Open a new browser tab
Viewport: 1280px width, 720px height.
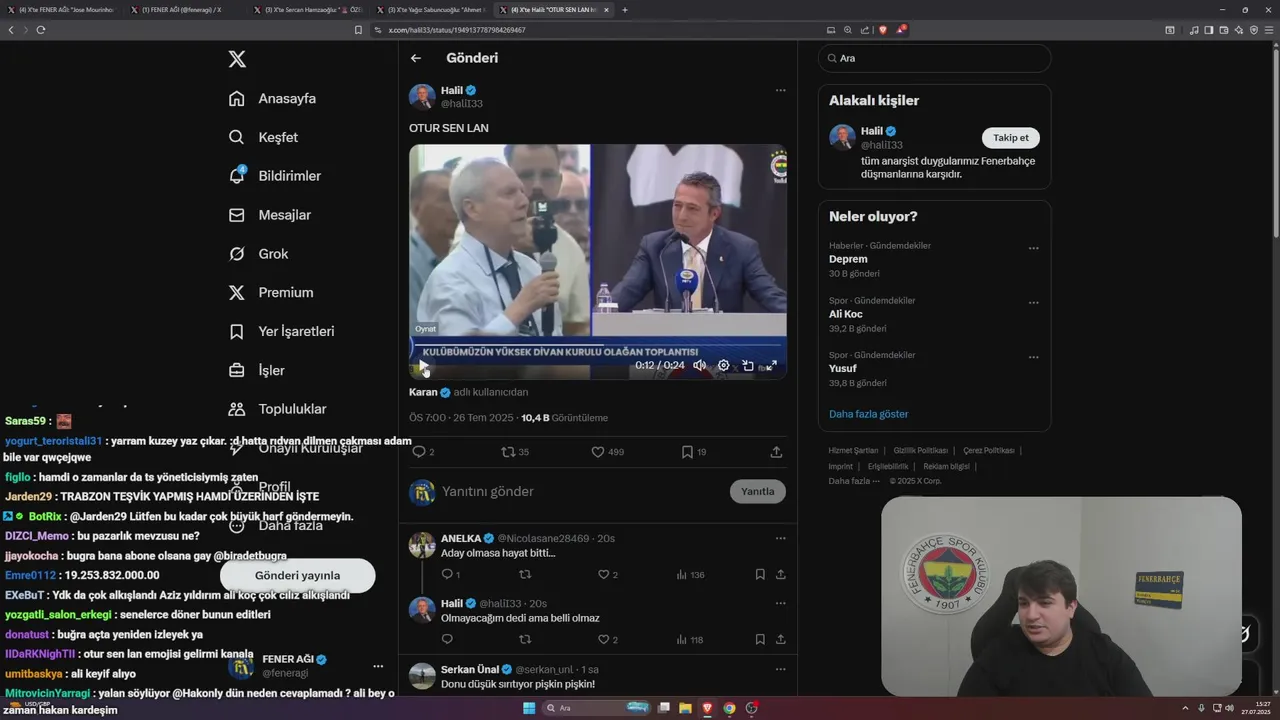[x=625, y=9]
